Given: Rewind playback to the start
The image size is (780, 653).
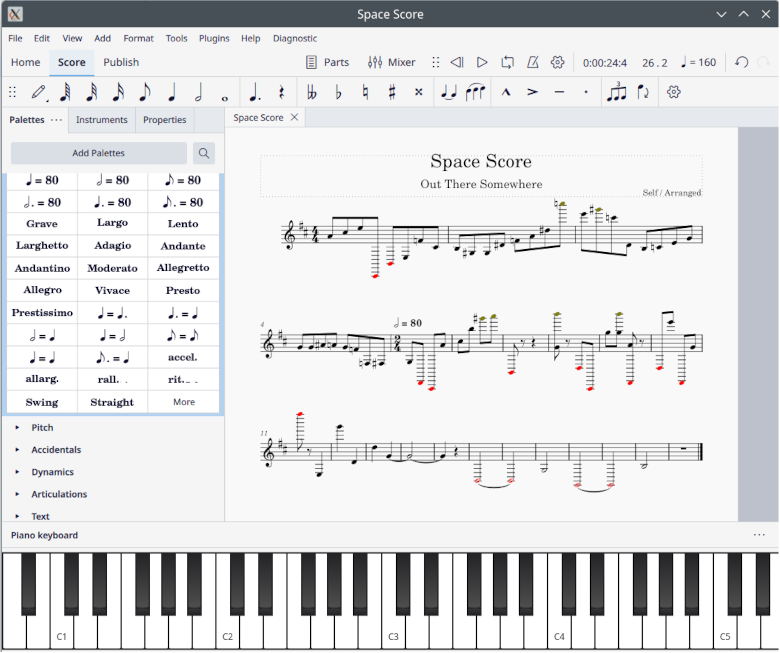Looking at the screenshot, I should (x=457, y=62).
